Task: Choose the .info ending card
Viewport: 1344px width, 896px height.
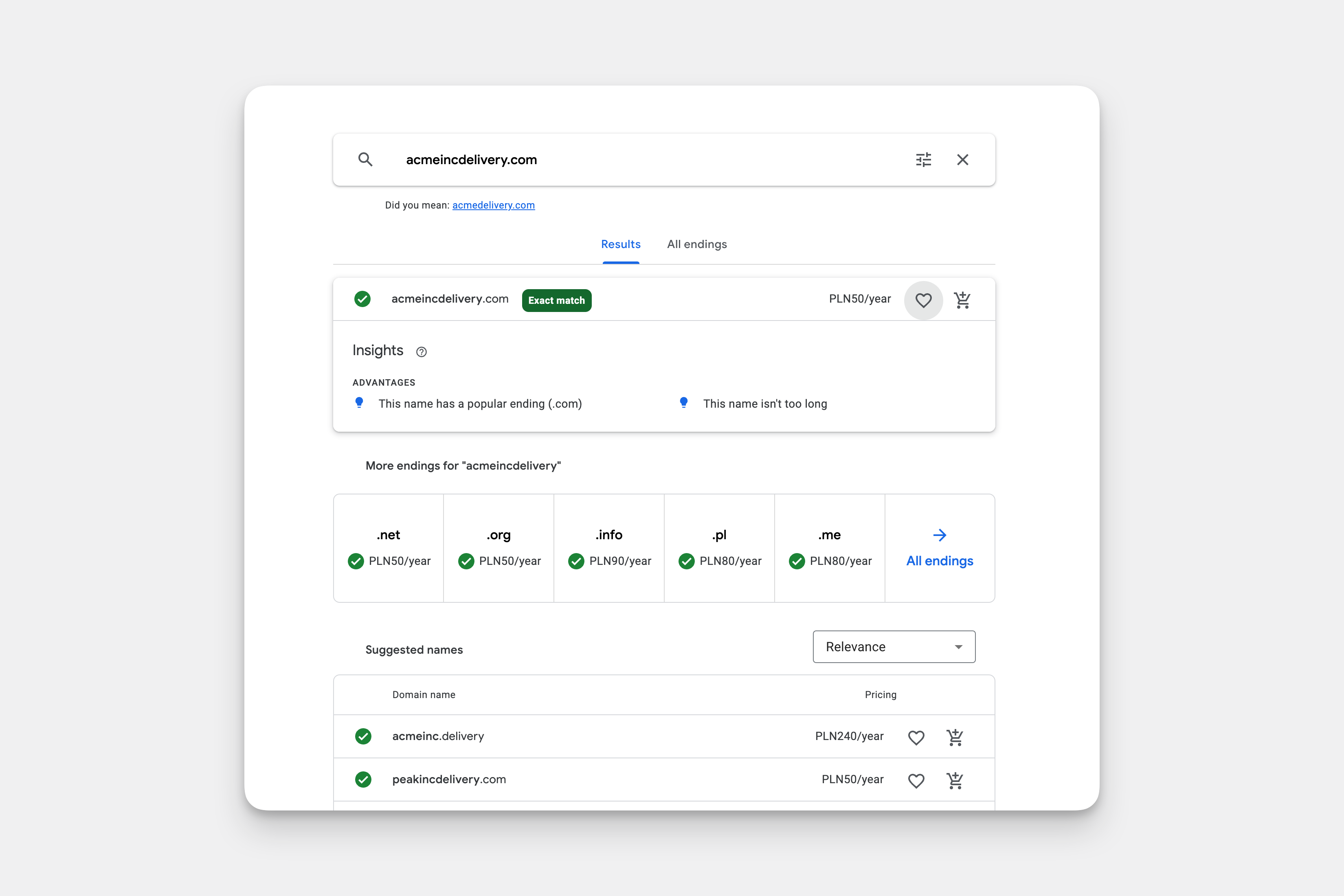Action: pos(609,548)
